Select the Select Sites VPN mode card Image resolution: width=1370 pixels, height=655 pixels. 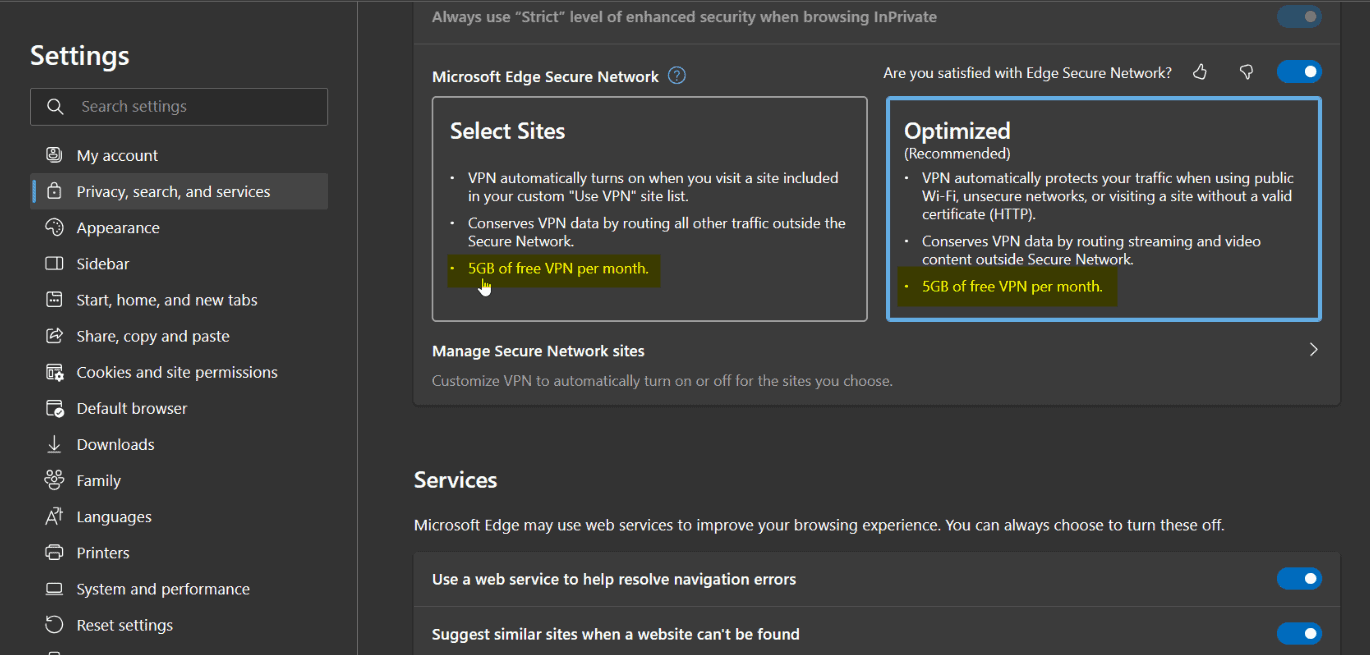[649, 209]
